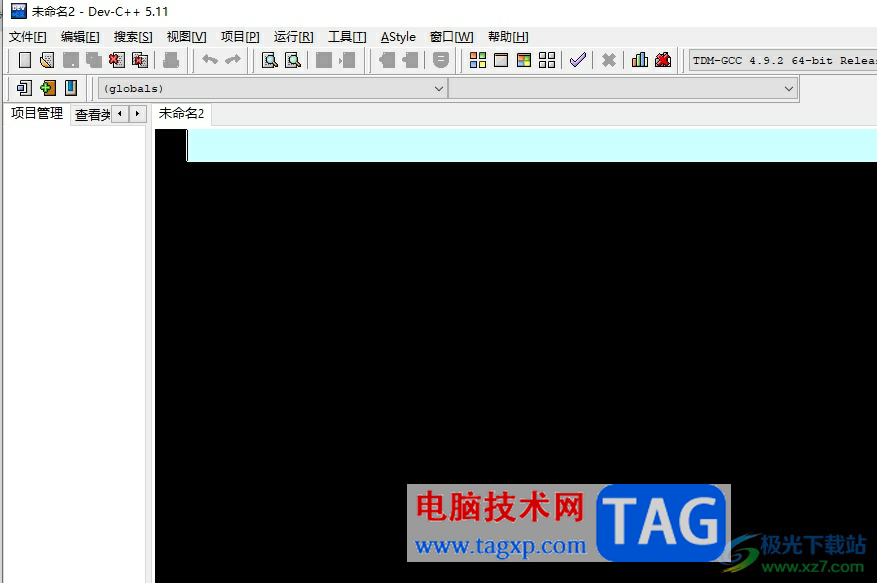Click the blue bookmark toggle icon
The height and width of the screenshot is (583, 877).
70,88
